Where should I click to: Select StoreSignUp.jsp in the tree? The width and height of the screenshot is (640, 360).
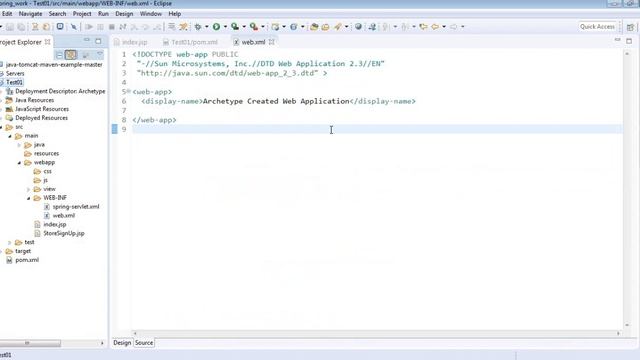pyautogui.click(x=64, y=233)
